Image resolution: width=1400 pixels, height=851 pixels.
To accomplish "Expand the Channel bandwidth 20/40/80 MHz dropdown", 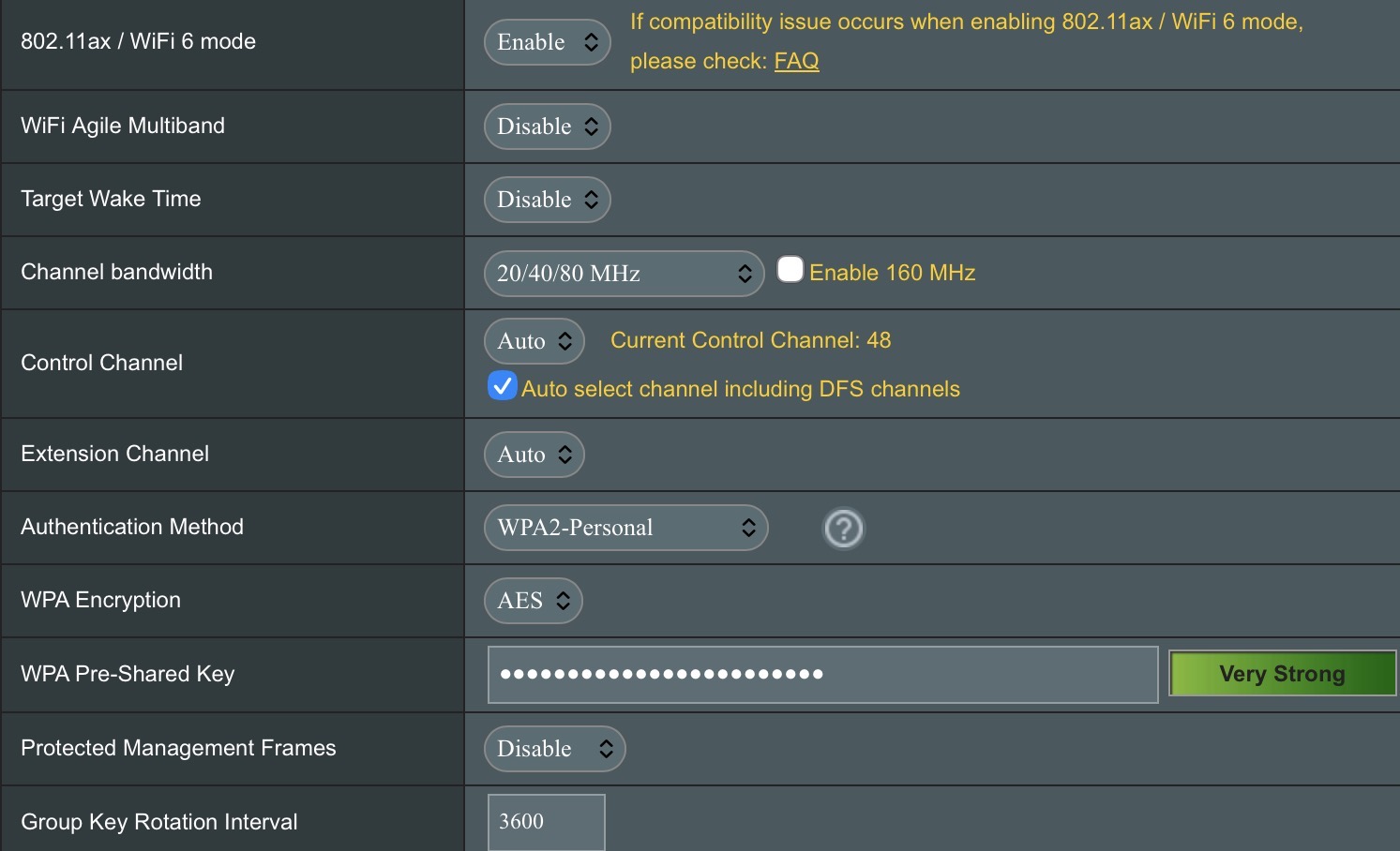I will pos(624,274).
